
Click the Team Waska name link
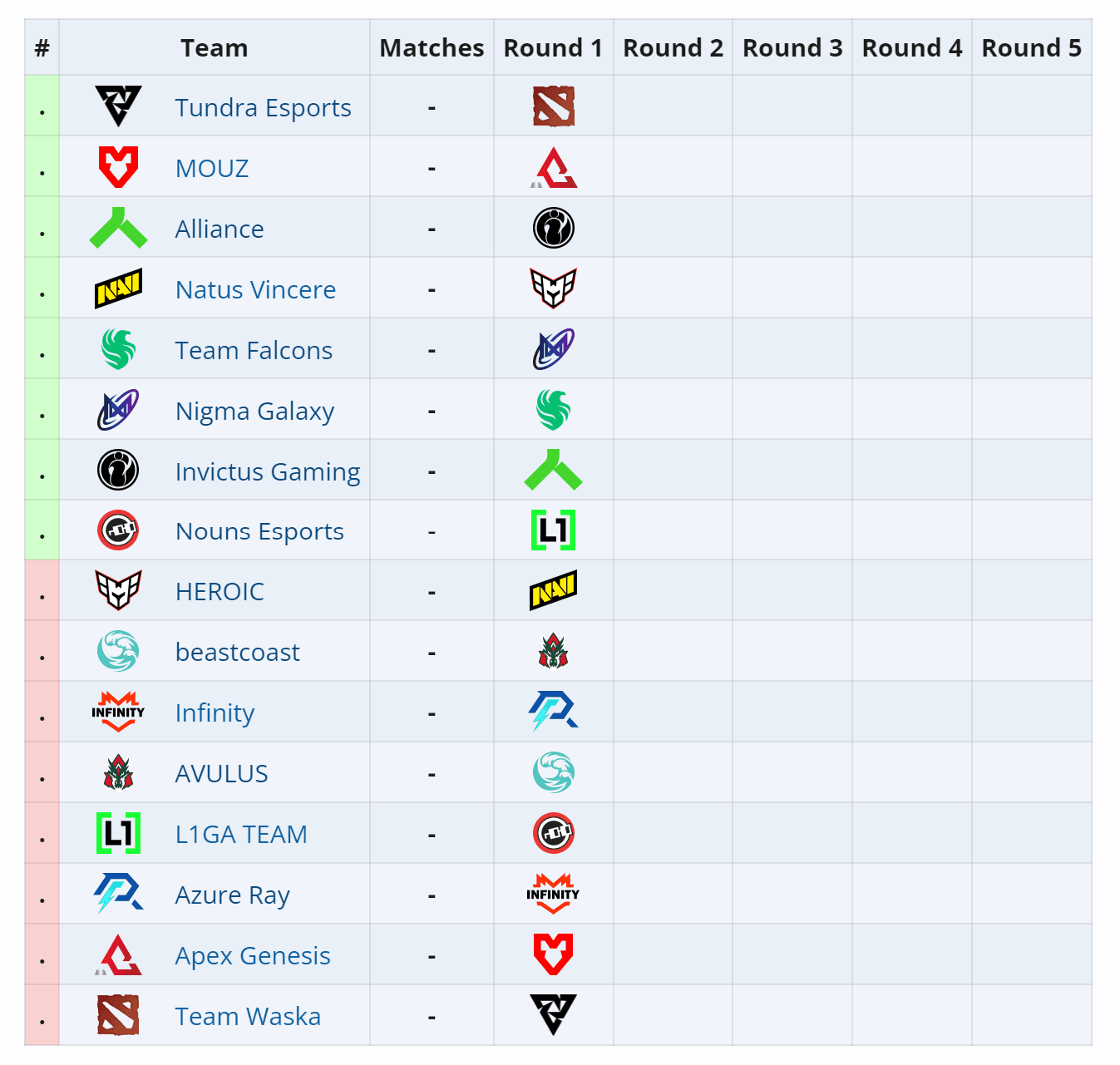click(x=247, y=1015)
